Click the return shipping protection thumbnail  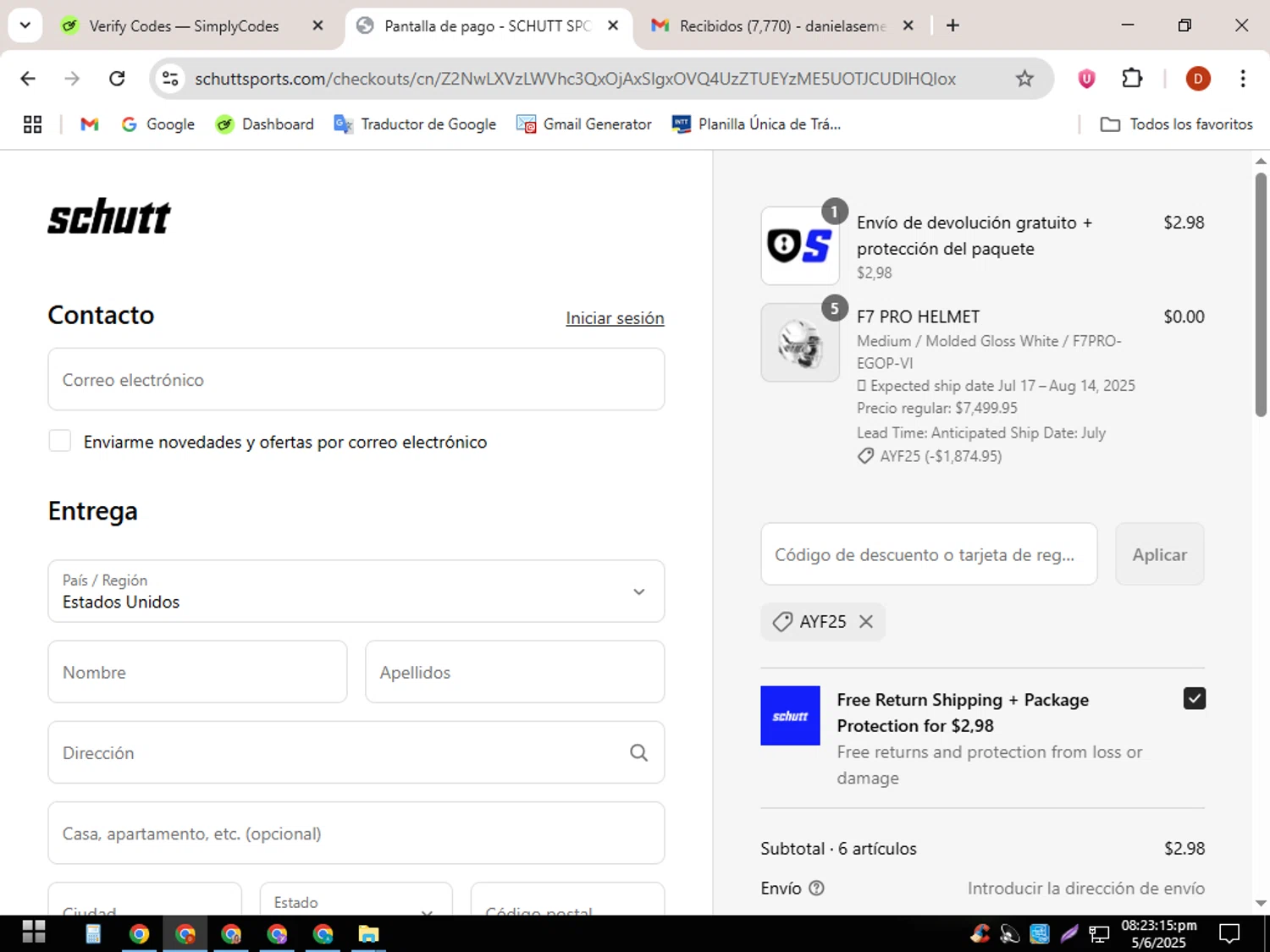800,245
